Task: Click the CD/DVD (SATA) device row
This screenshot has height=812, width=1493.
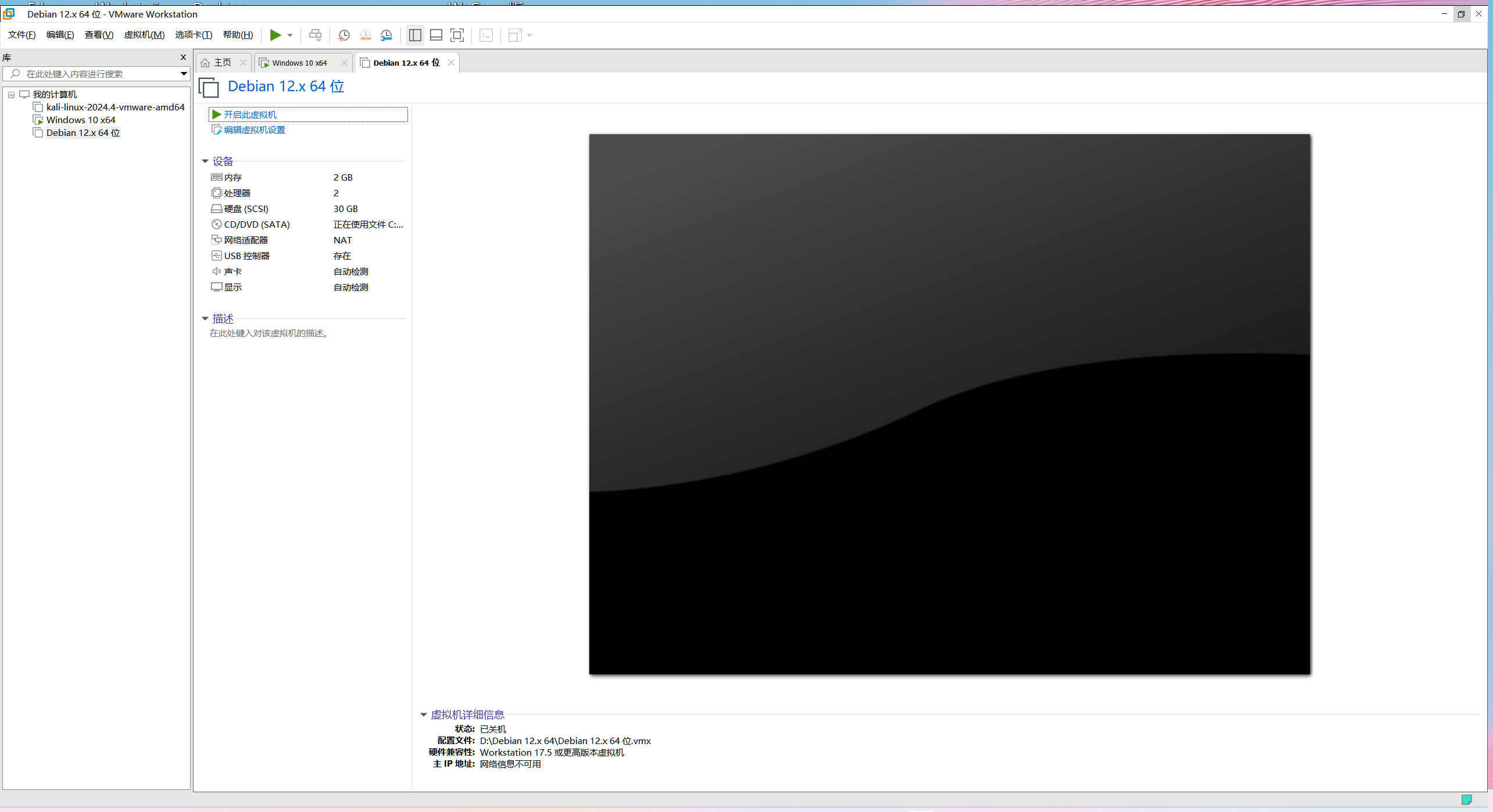Action: pos(307,224)
